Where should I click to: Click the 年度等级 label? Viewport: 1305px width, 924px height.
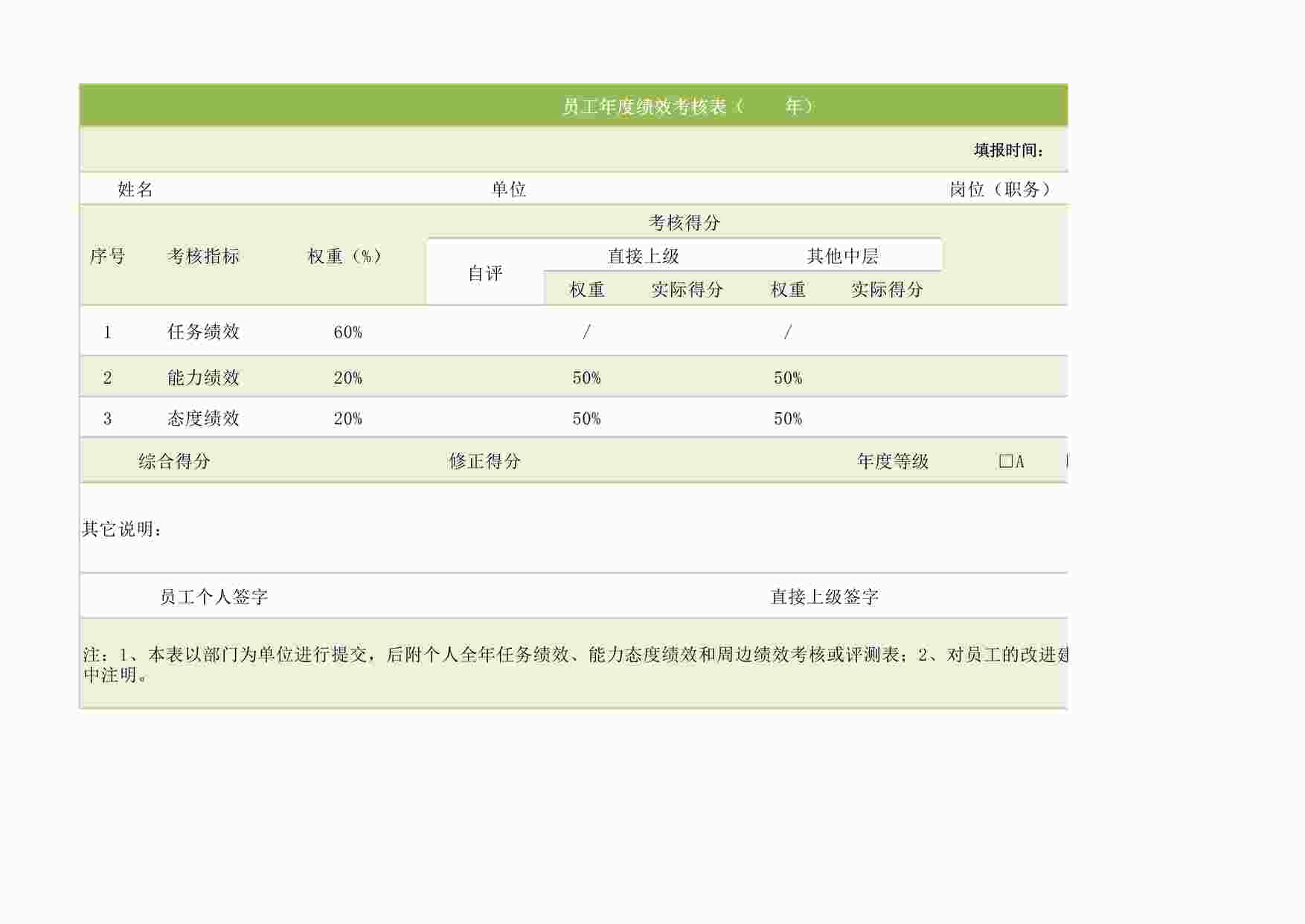click(893, 461)
